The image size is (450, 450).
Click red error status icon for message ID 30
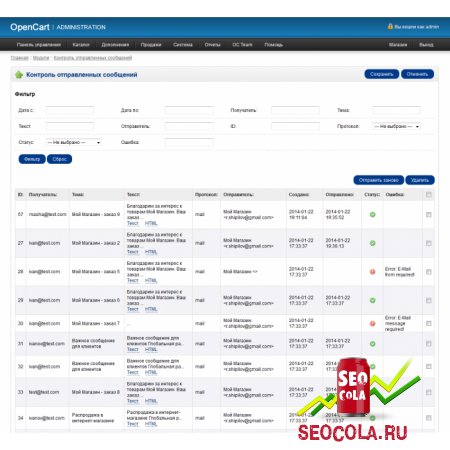(x=373, y=323)
